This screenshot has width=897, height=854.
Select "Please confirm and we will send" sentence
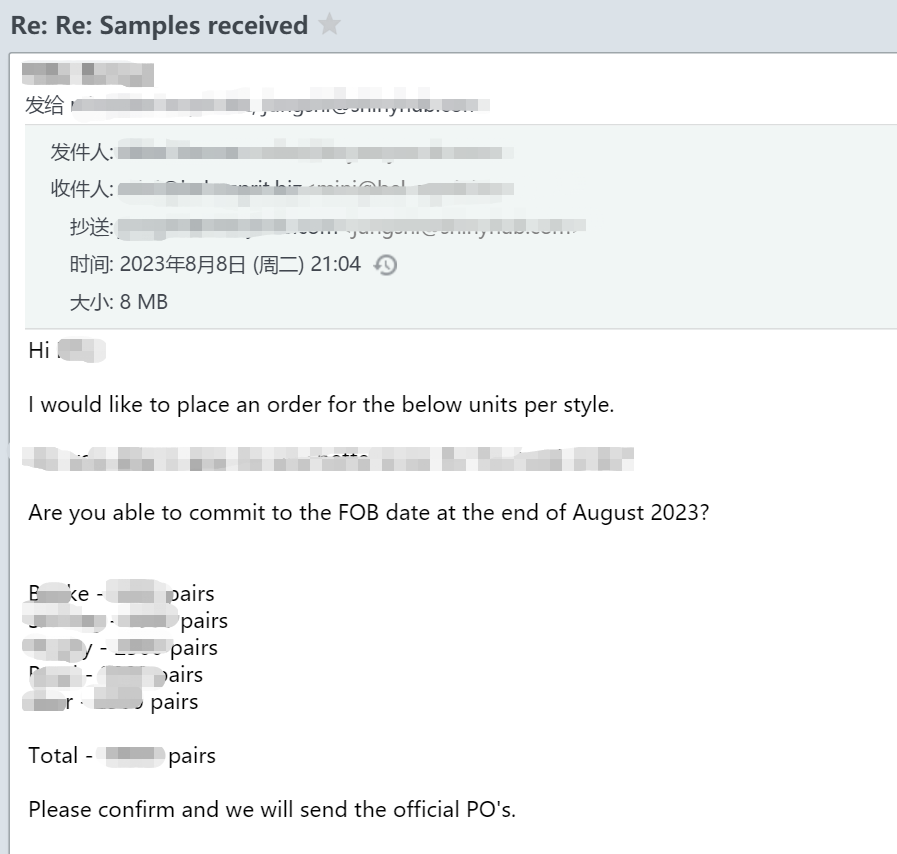coord(272,809)
